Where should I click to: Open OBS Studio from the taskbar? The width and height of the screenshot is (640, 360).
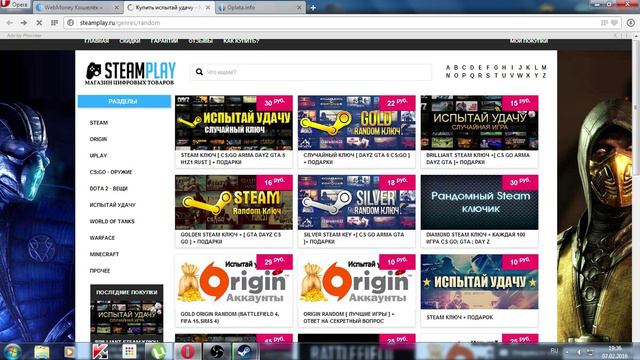click(x=217, y=351)
